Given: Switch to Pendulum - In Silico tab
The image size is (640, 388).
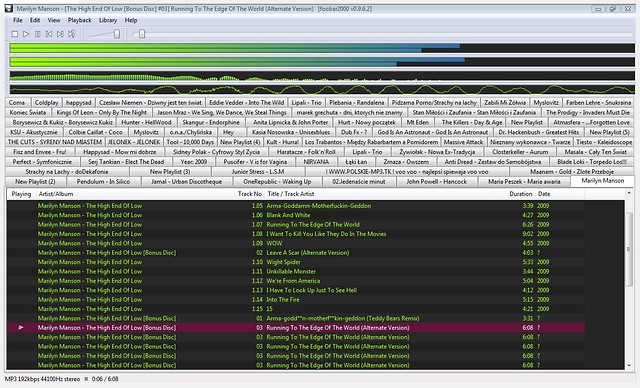Looking at the screenshot, I should pos(103,182).
